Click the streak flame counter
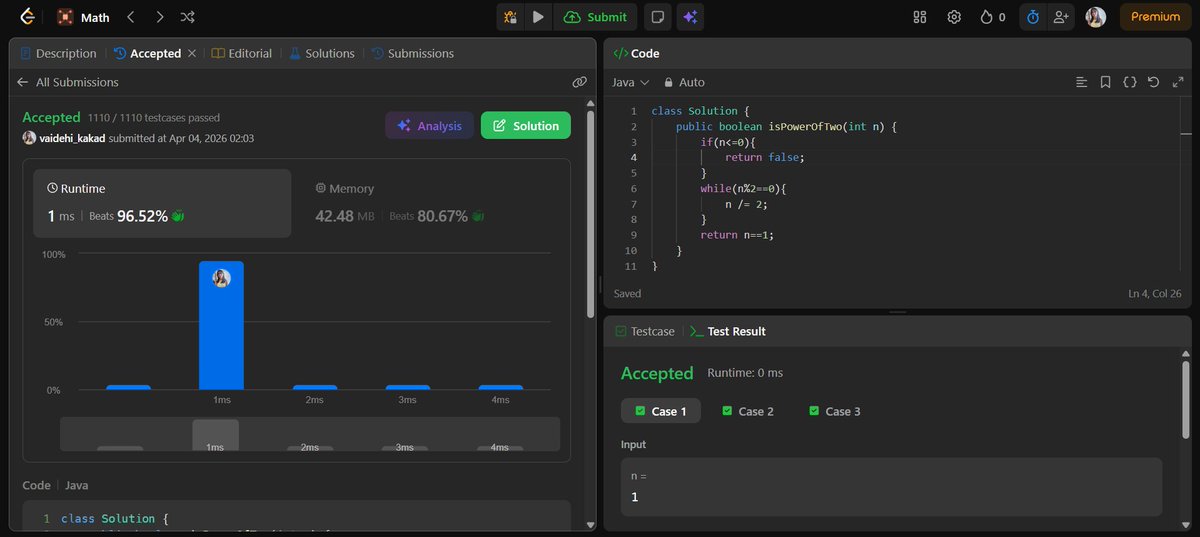Image resolution: width=1200 pixels, height=537 pixels. click(x=992, y=17)
